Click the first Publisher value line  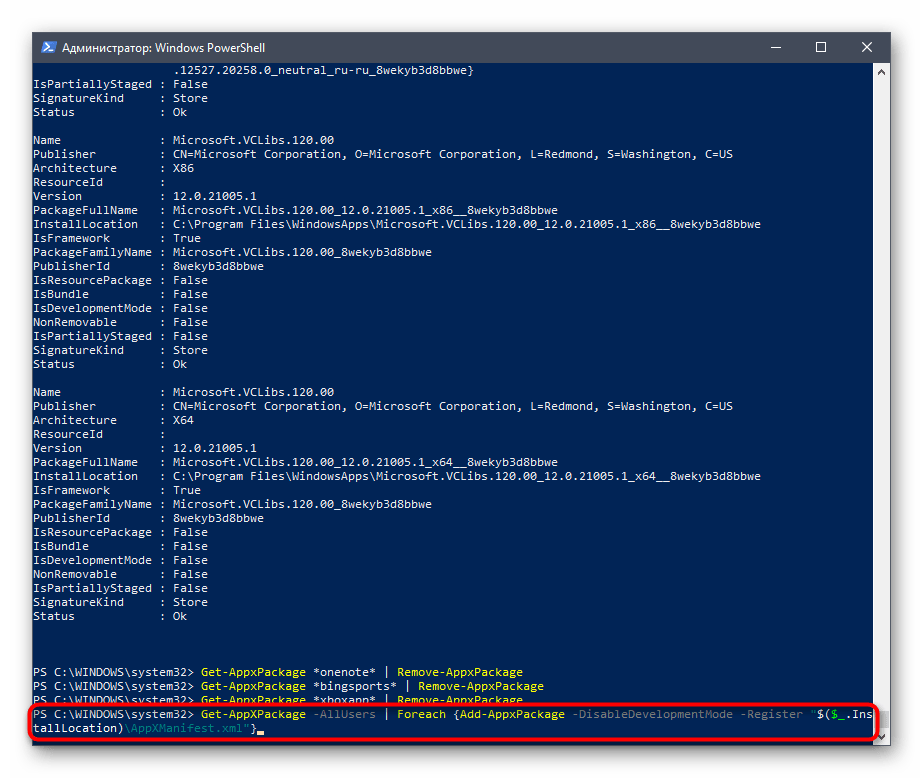452,154
